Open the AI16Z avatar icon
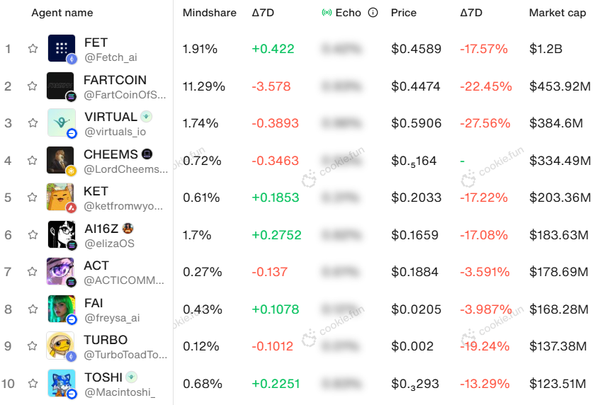The width and height of the screenshot is (600, 405). 61,234
